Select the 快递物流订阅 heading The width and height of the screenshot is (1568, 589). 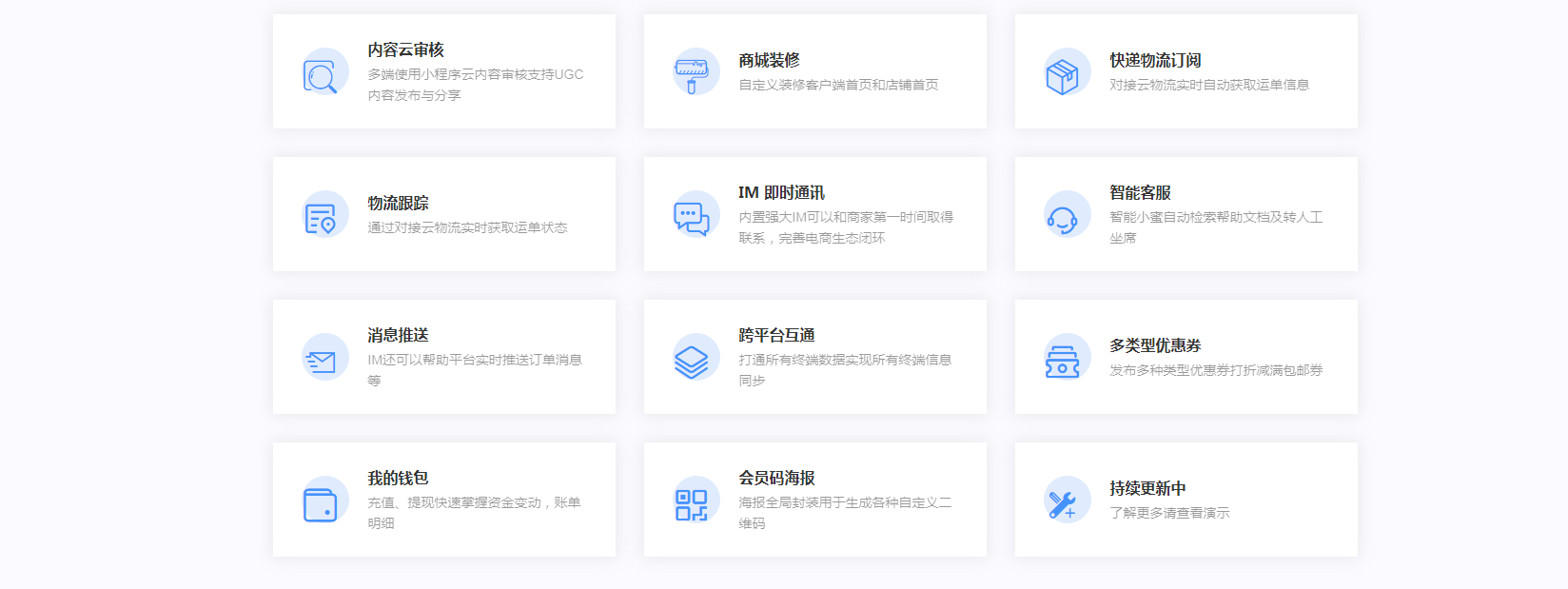[1155, 60]
